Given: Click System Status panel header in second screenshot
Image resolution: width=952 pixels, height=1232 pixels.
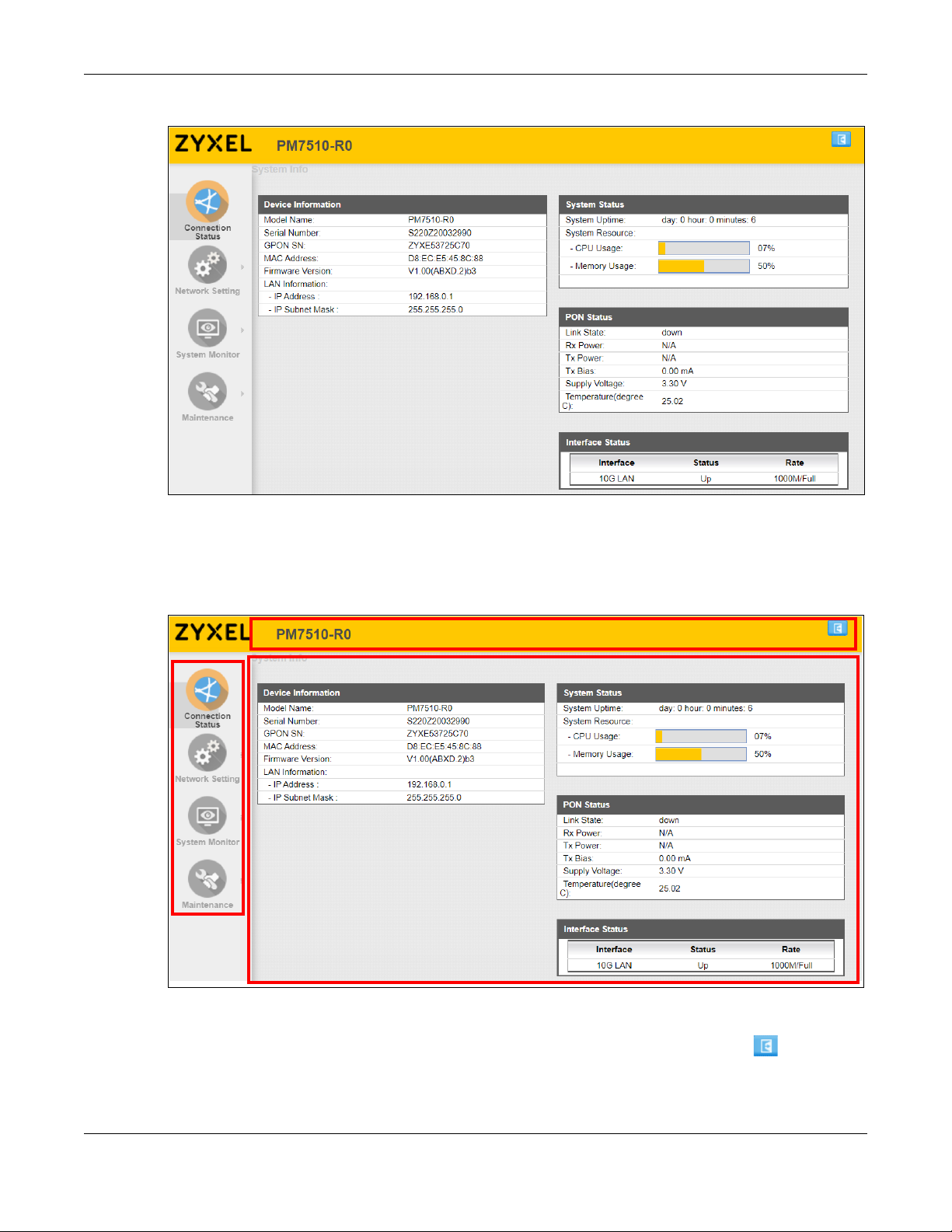Looking at the screenshot, I should (x=701, y=693).
